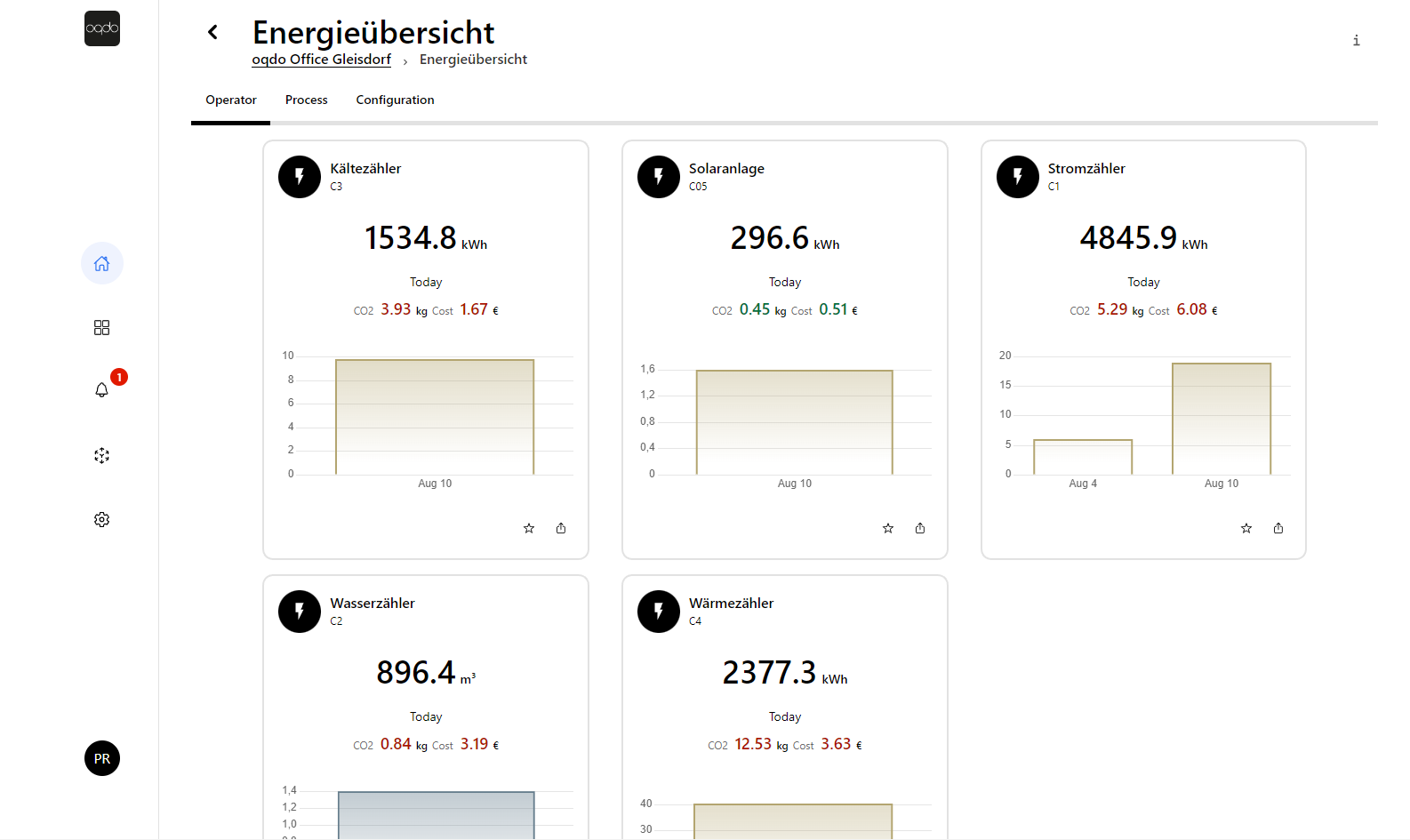The image size is (1410, 840).
Task: Open the home icon in sidebar
Action: point(102,263)
